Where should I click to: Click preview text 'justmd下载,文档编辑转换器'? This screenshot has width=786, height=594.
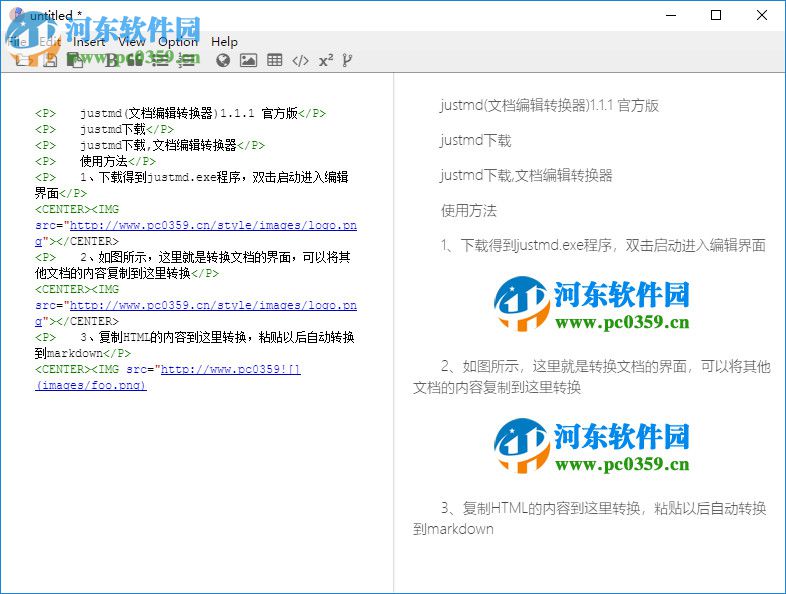[x=526, y=175]
